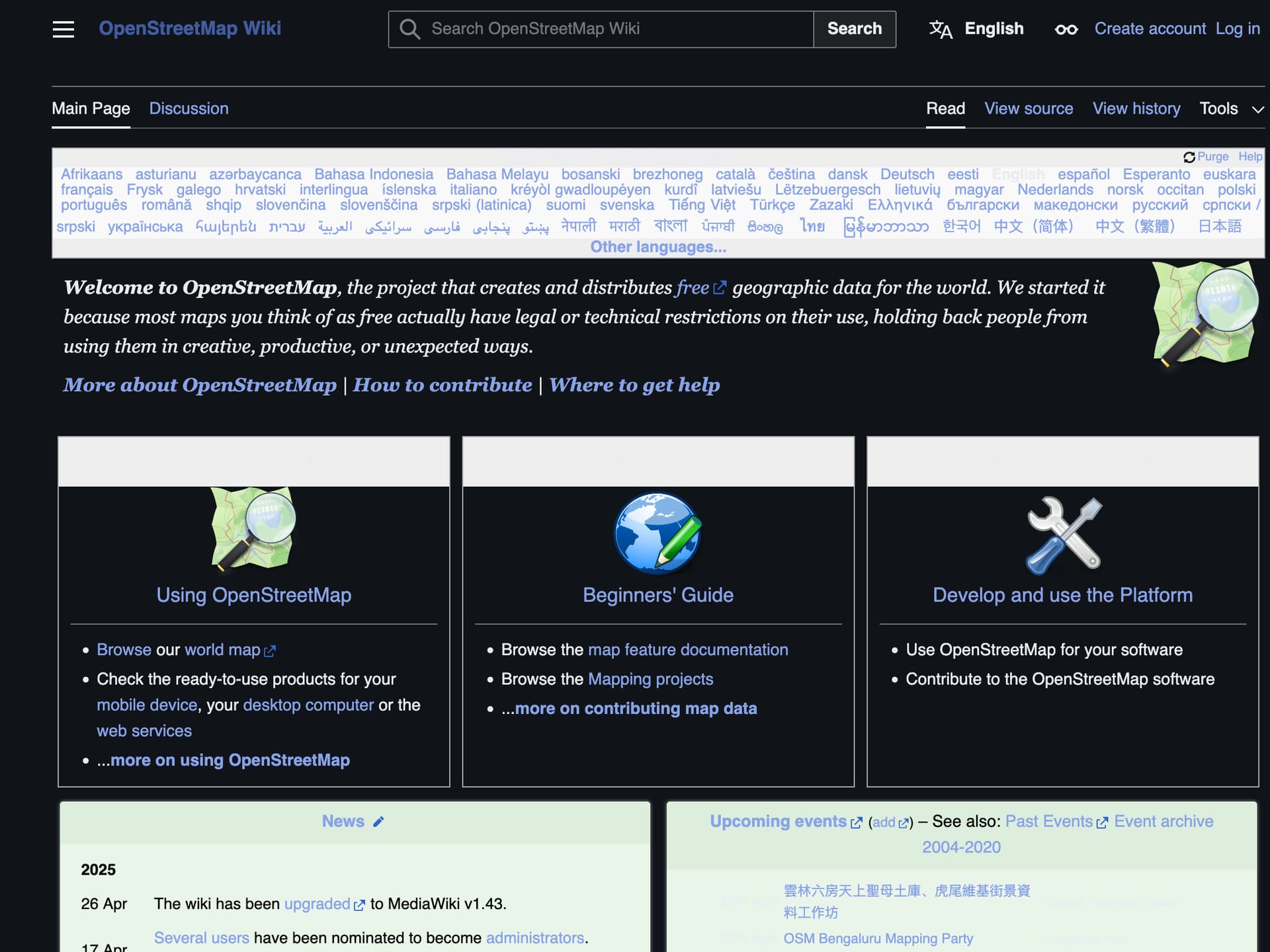This screenshot has width=1270, height=952.
Task: Select the Main Page tab
Action: pyautogui.click(x=91, y=108)
